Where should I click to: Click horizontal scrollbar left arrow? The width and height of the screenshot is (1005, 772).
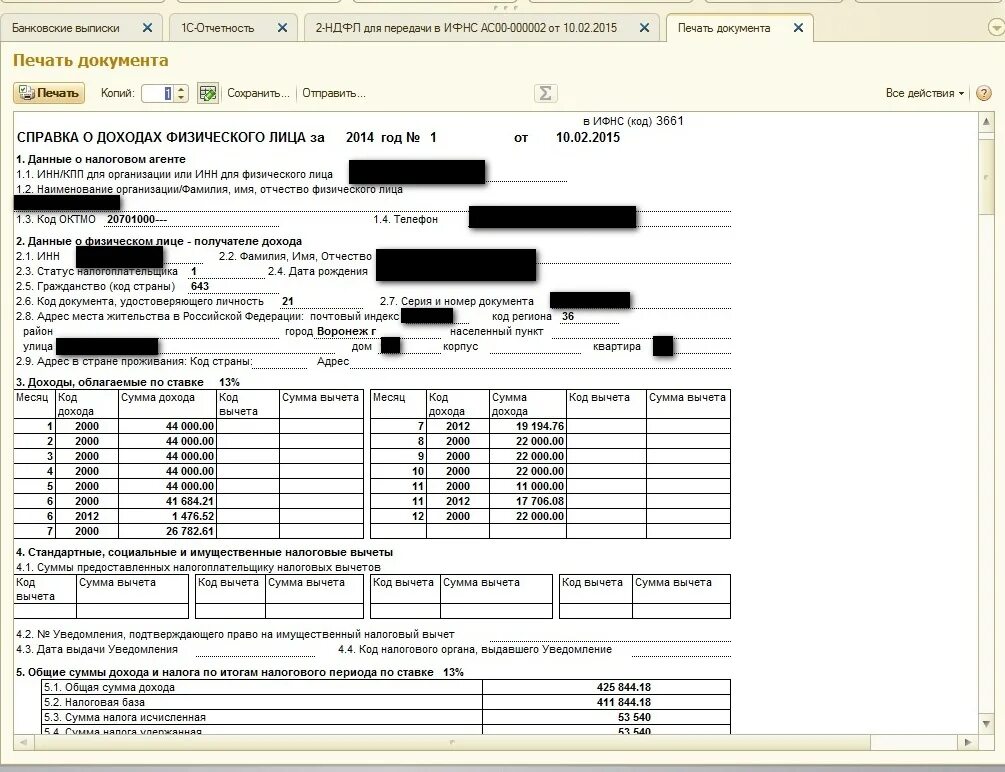point(23,743)
